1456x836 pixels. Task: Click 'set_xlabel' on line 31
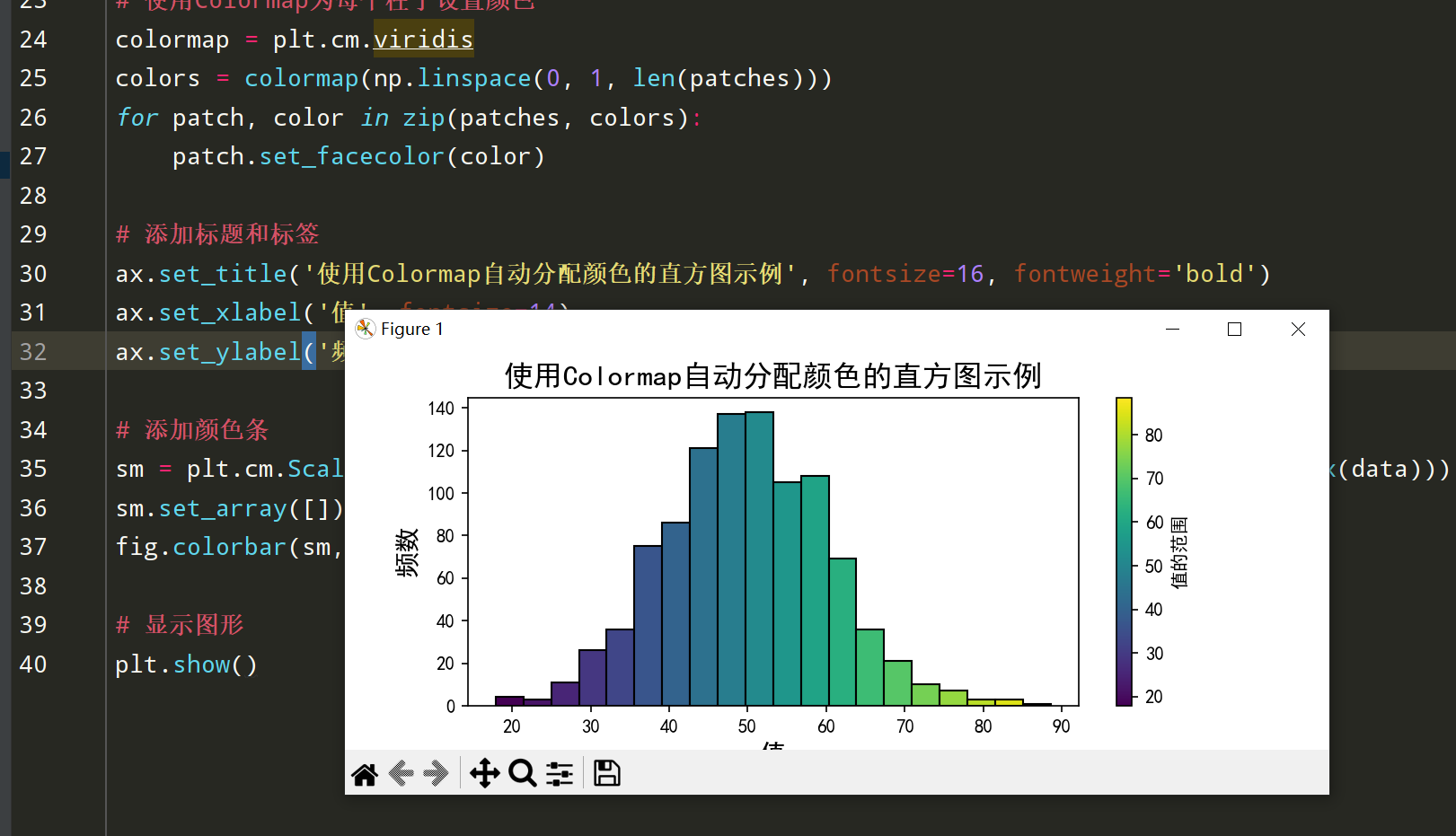230,312
